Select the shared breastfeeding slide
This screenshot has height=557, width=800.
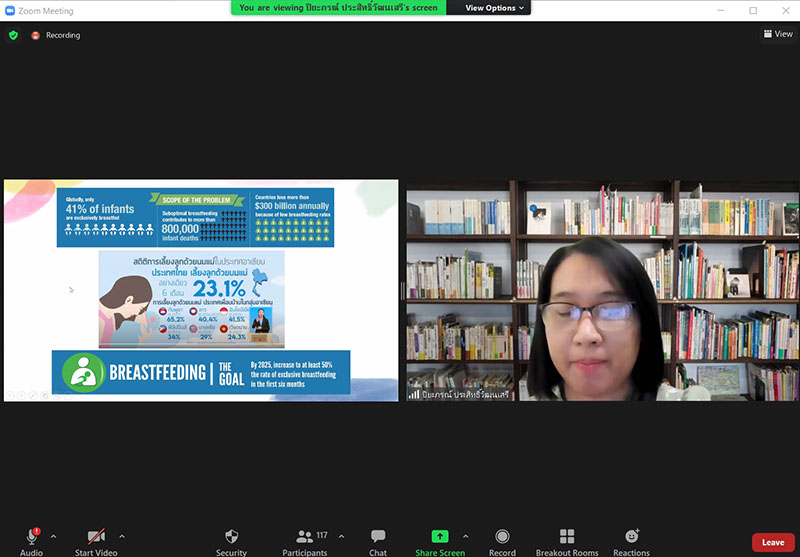(x=201, y=290)
